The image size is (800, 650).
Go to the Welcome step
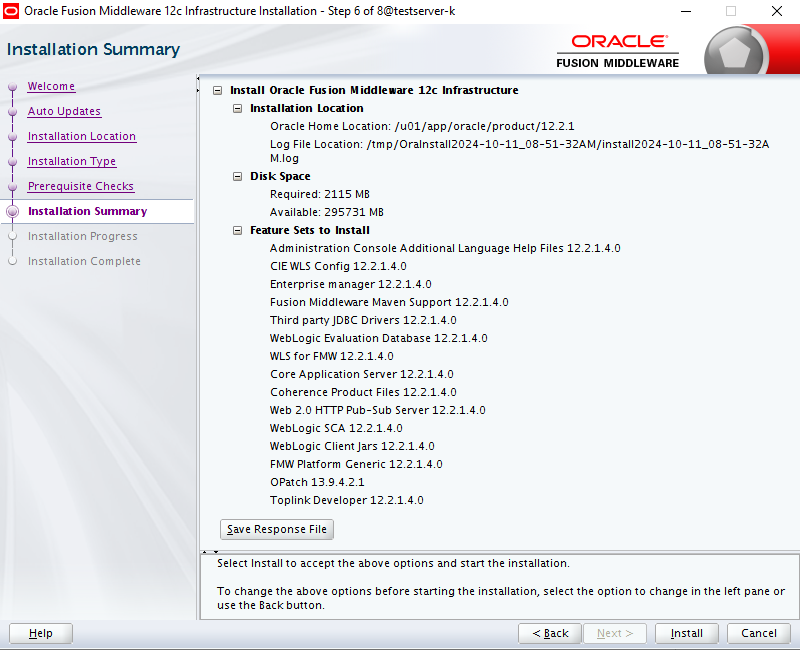(51, 86)
